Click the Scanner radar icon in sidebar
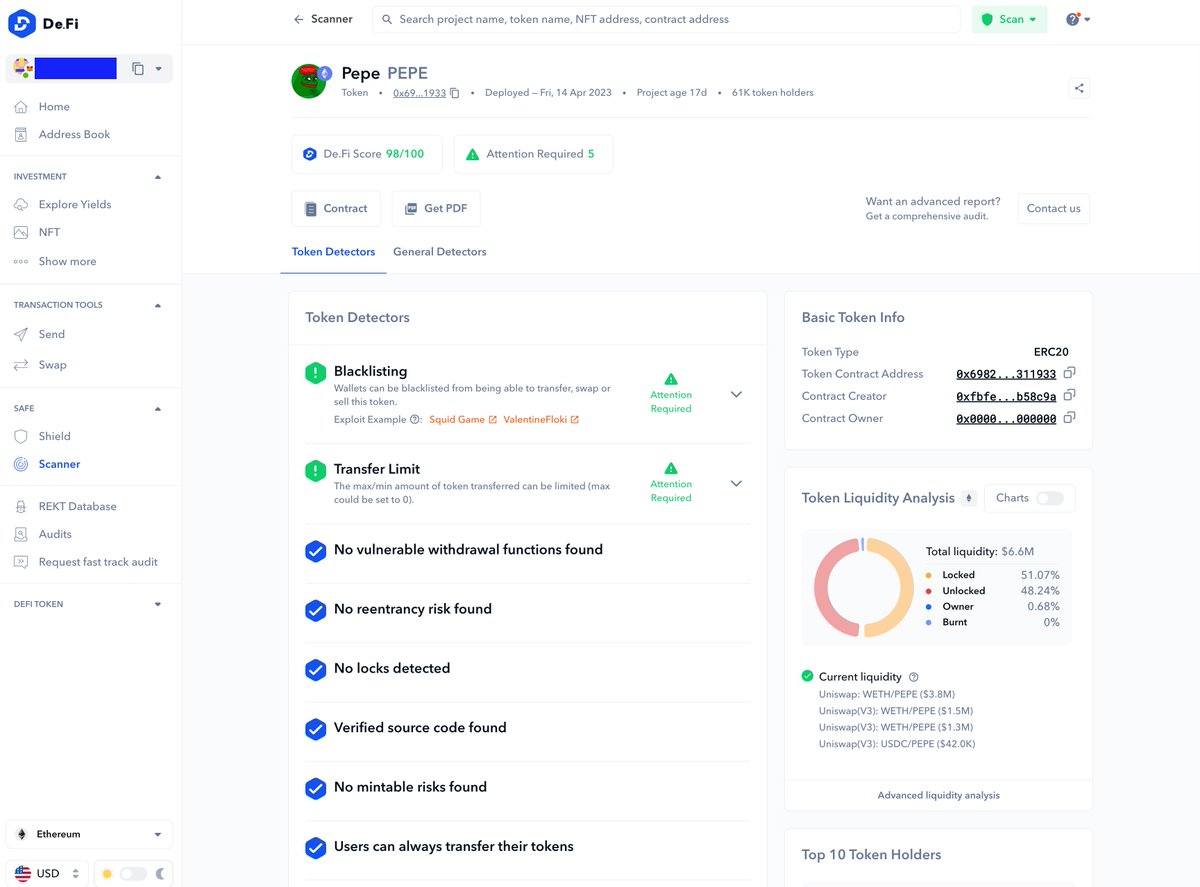This screenshot has height=887, width=1200. coord(21,464)
